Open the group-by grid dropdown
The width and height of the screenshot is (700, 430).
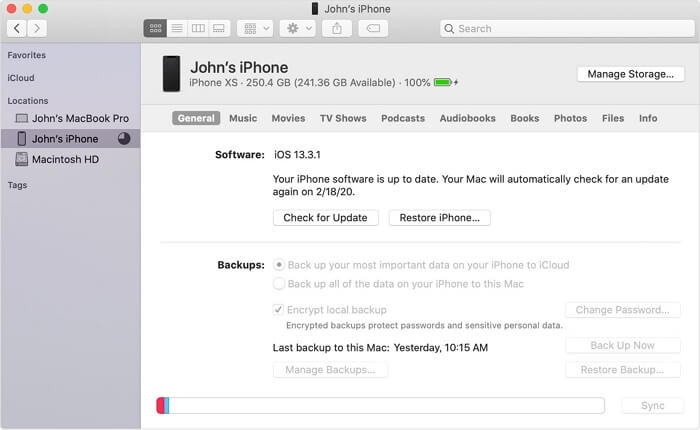pos(255,29)
